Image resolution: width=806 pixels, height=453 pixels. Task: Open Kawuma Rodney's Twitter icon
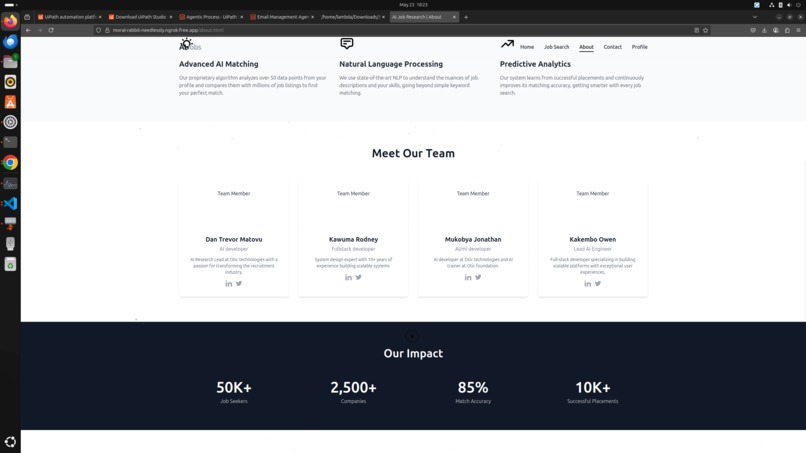[359, 277]
